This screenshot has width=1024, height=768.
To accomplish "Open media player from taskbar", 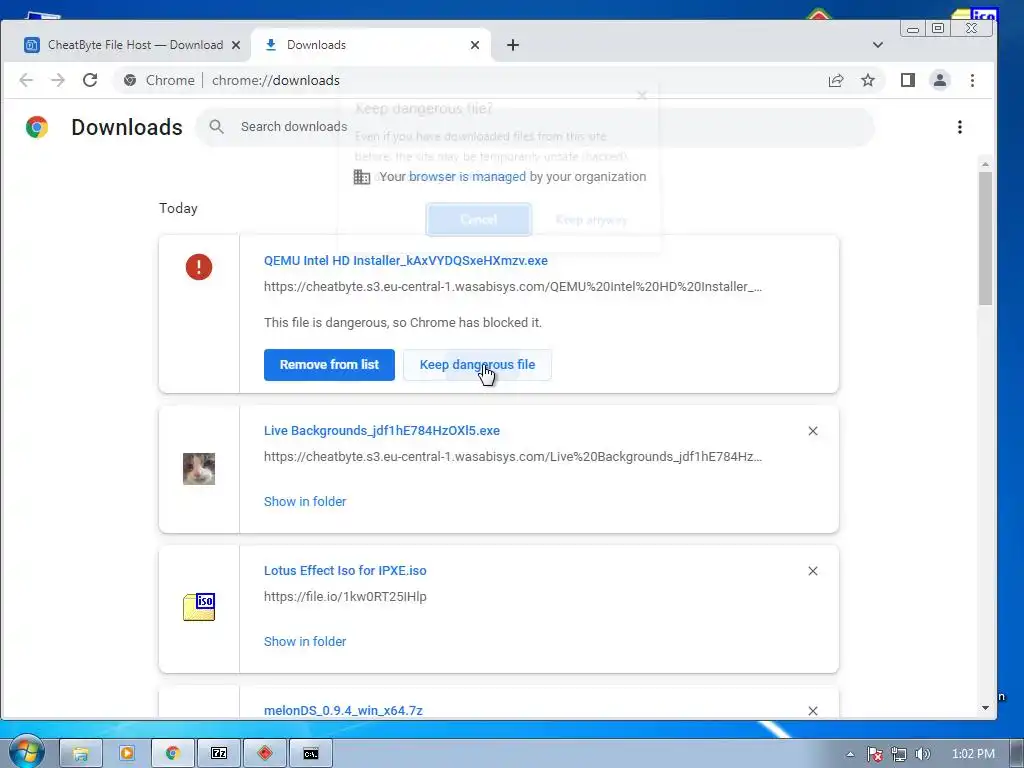I will [x=127, y=754].
